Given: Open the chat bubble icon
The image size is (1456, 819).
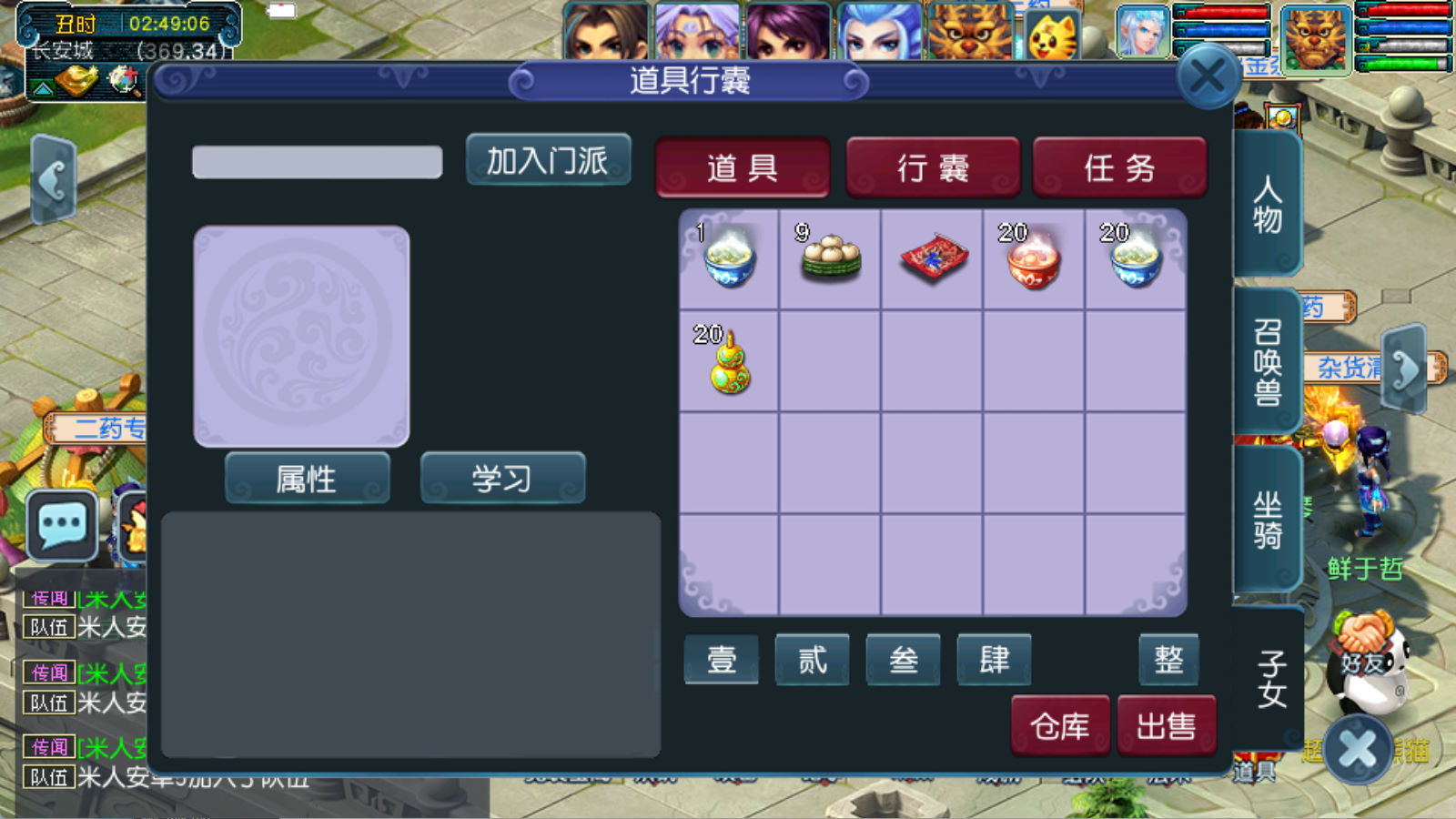Looking at the screenshot, I should tap(62, 525).
